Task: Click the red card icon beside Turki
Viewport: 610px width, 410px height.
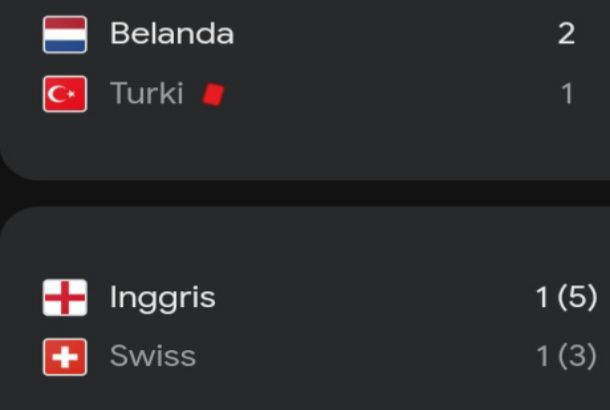Action: [213, 94]
